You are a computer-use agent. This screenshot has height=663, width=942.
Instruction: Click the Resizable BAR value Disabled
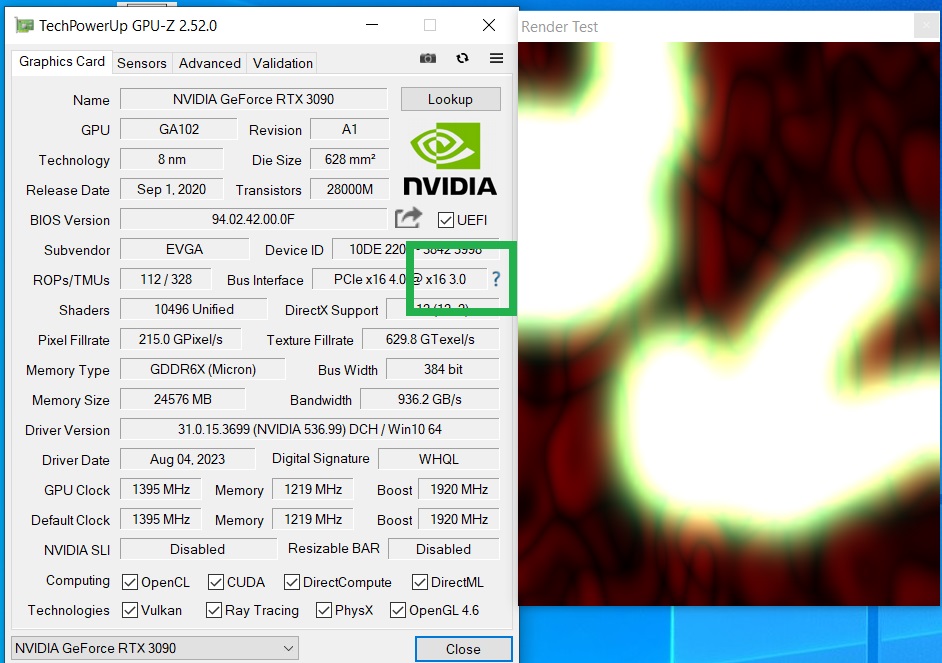[x=443, y=549]
